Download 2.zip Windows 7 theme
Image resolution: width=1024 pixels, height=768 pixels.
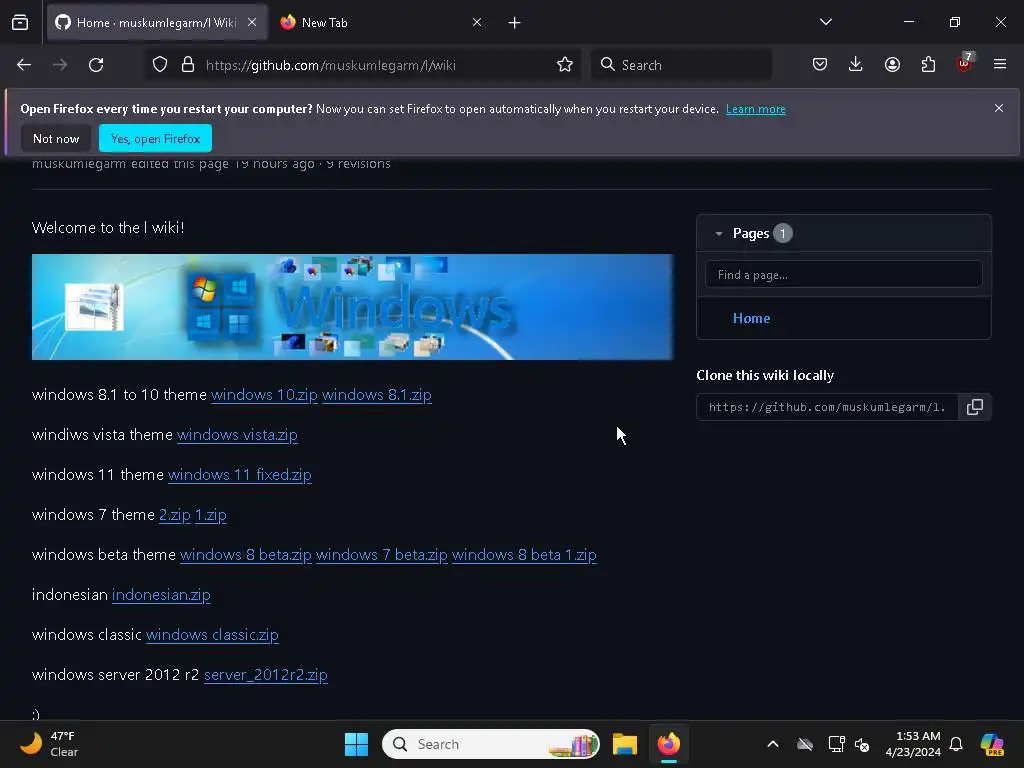[x=175, y=515]
